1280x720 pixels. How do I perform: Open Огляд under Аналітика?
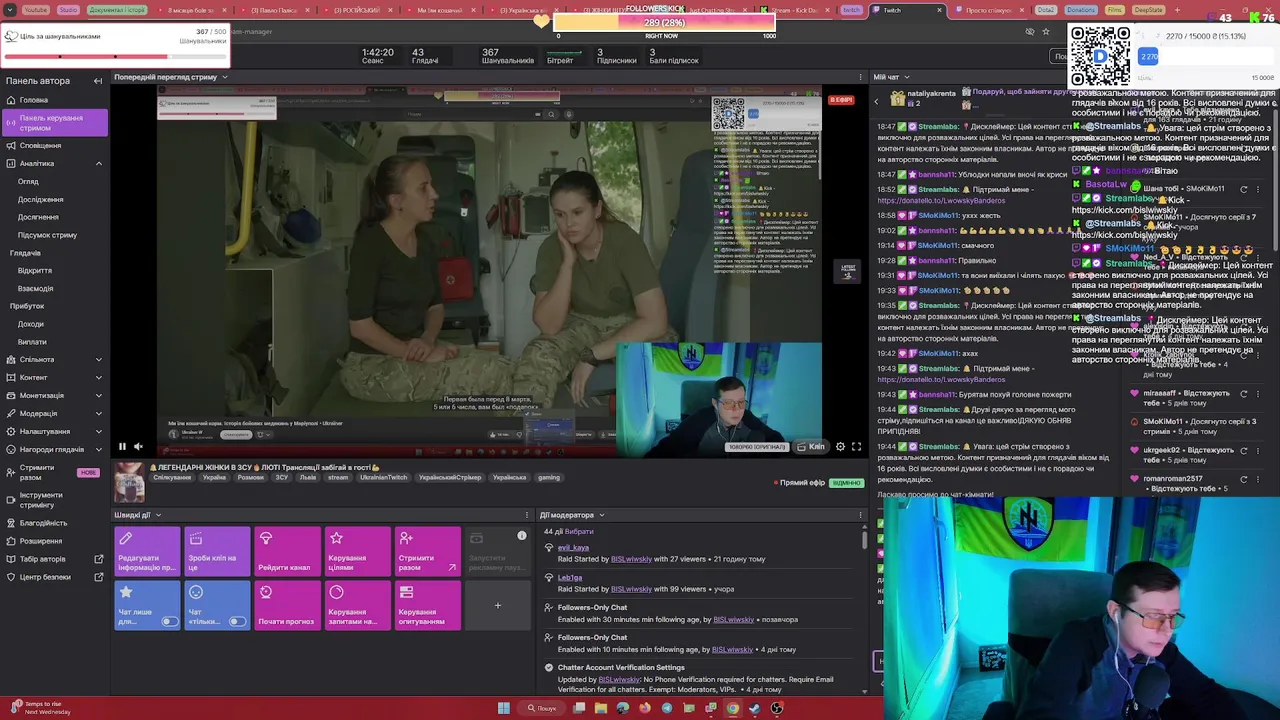point(28,181)
